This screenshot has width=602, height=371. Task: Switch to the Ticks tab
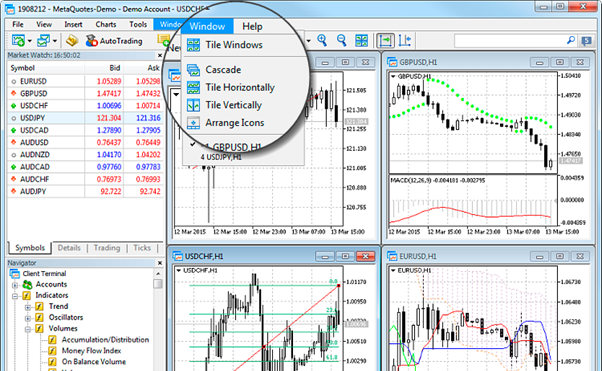pos(142,248)
